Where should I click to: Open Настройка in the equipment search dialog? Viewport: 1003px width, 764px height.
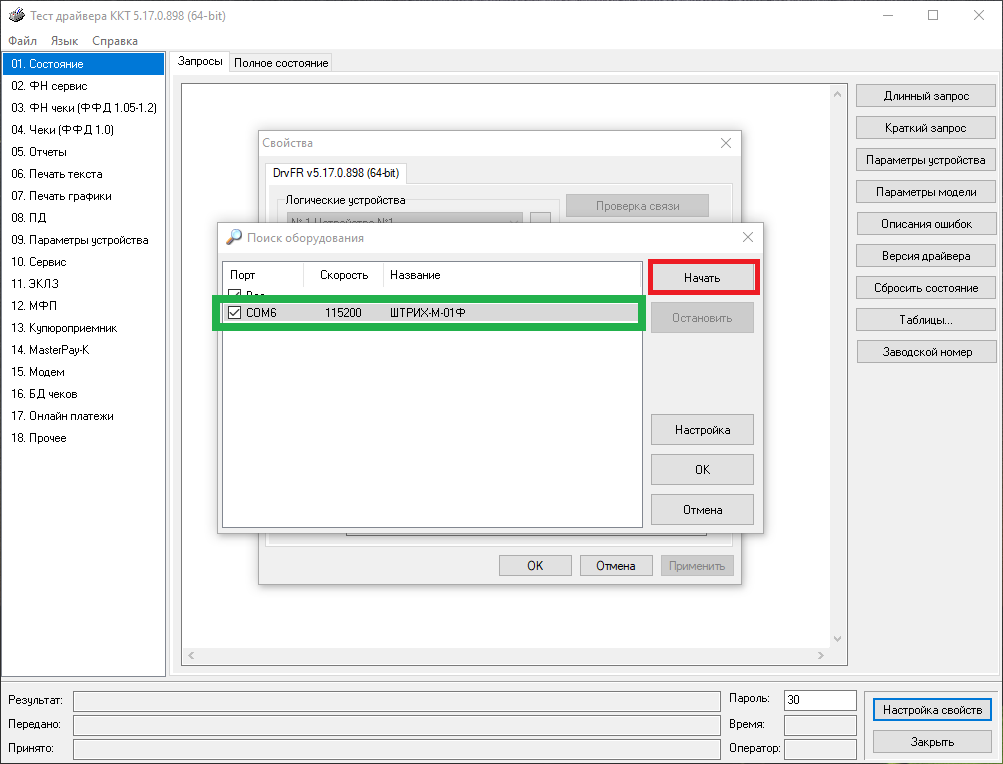point(702,430)
